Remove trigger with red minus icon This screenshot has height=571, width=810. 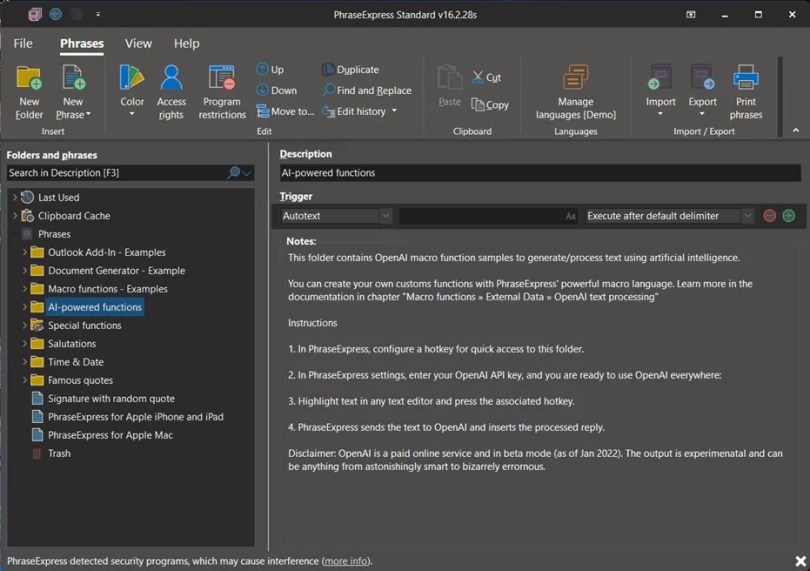[x=769, y=216]
